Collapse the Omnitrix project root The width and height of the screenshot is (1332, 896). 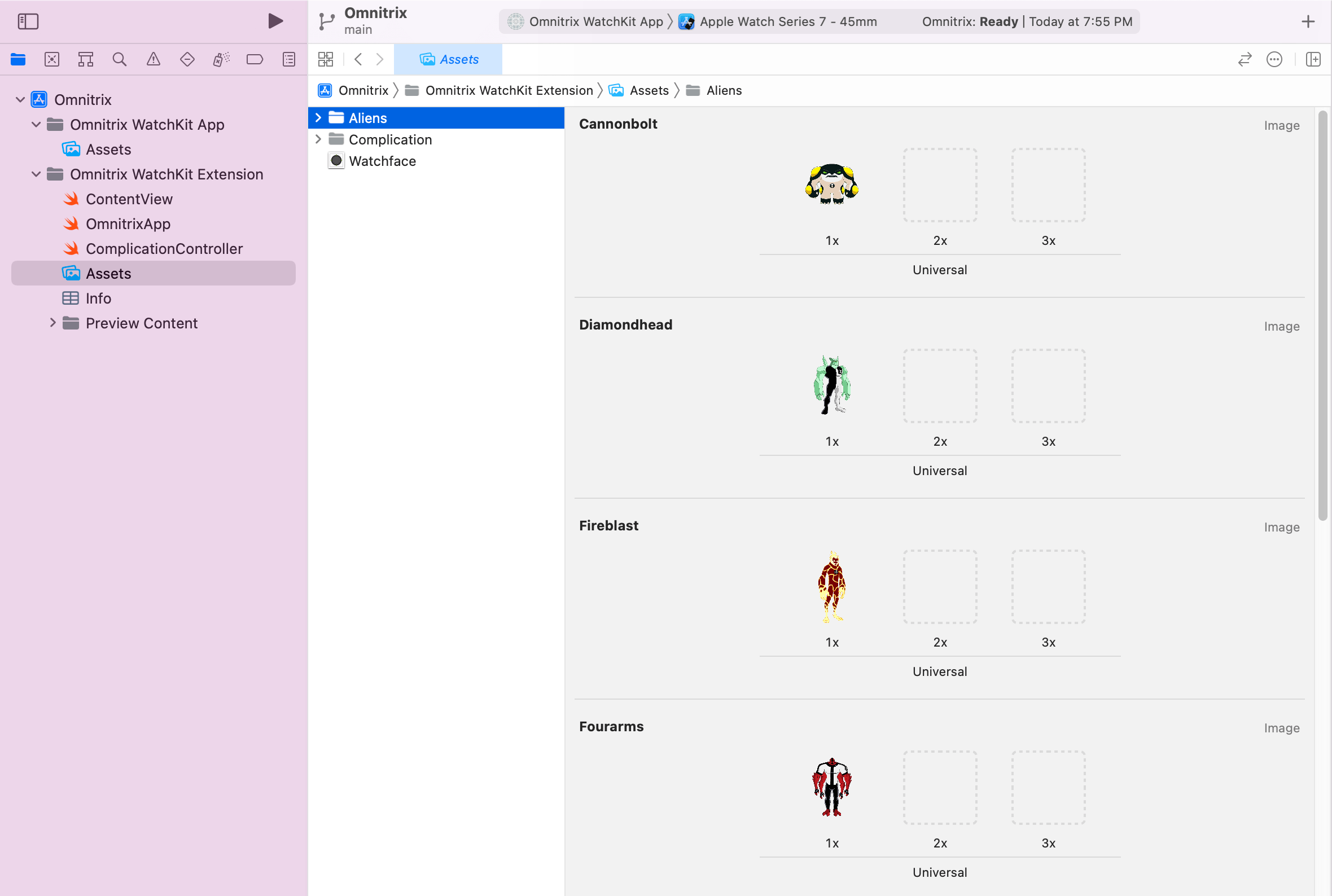coord(20,100)
